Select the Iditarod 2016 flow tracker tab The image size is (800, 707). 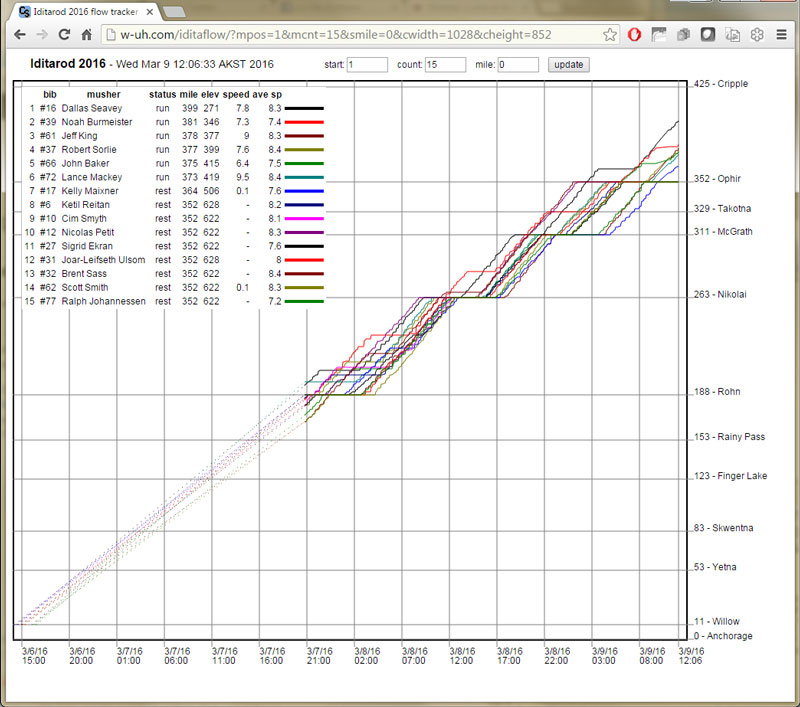point(86,12)
